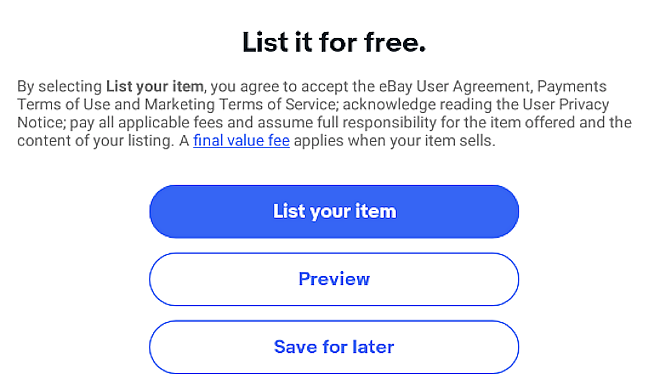Click the List it for free heading
Image resolution: width=660 pixels, height=385 pixels.
(334, 42)
